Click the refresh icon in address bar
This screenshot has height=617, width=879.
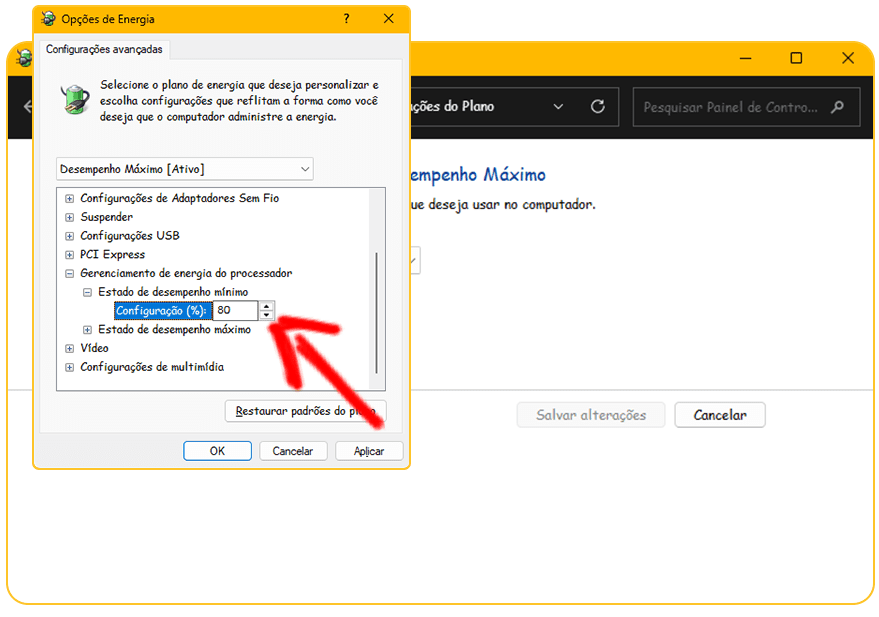click(x=598, y=107)
